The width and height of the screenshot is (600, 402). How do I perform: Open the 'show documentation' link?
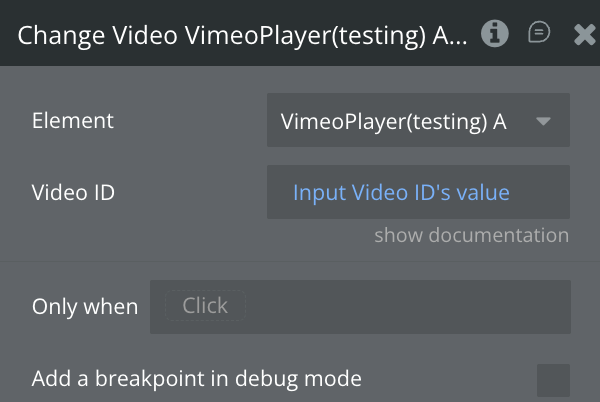(471, 236)
